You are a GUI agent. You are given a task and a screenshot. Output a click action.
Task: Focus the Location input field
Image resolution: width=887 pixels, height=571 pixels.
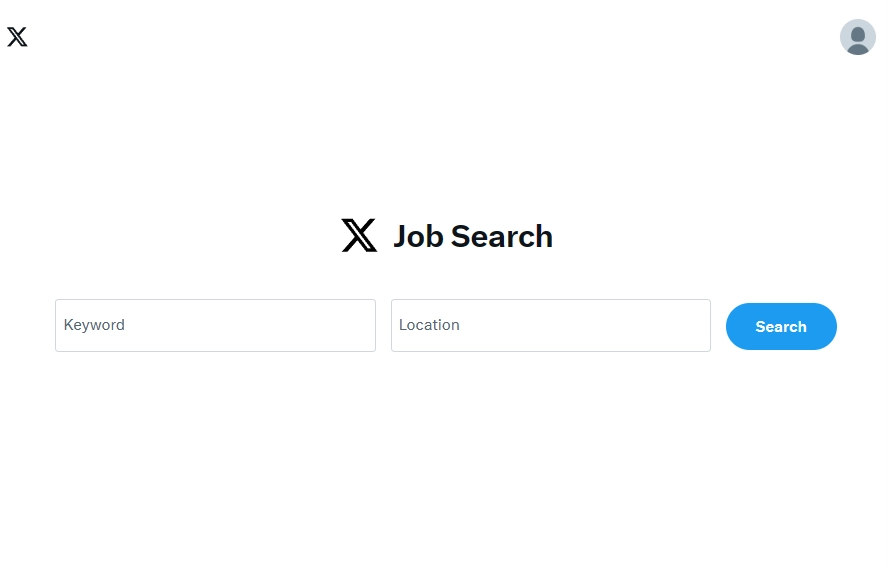point(550,325)
